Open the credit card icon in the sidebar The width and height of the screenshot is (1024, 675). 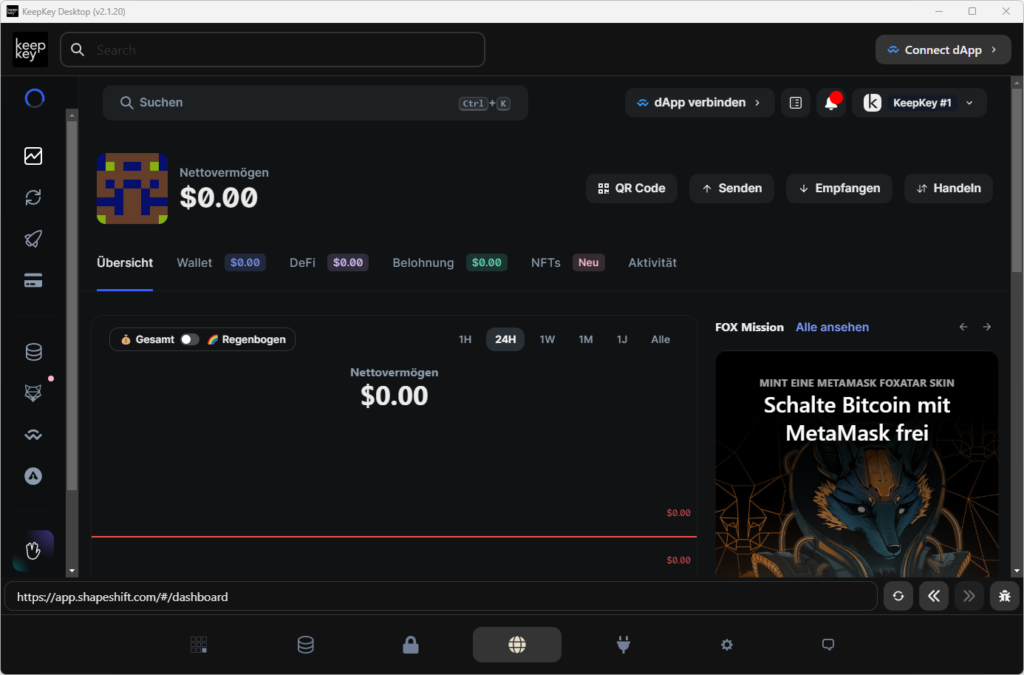(33, 280)
